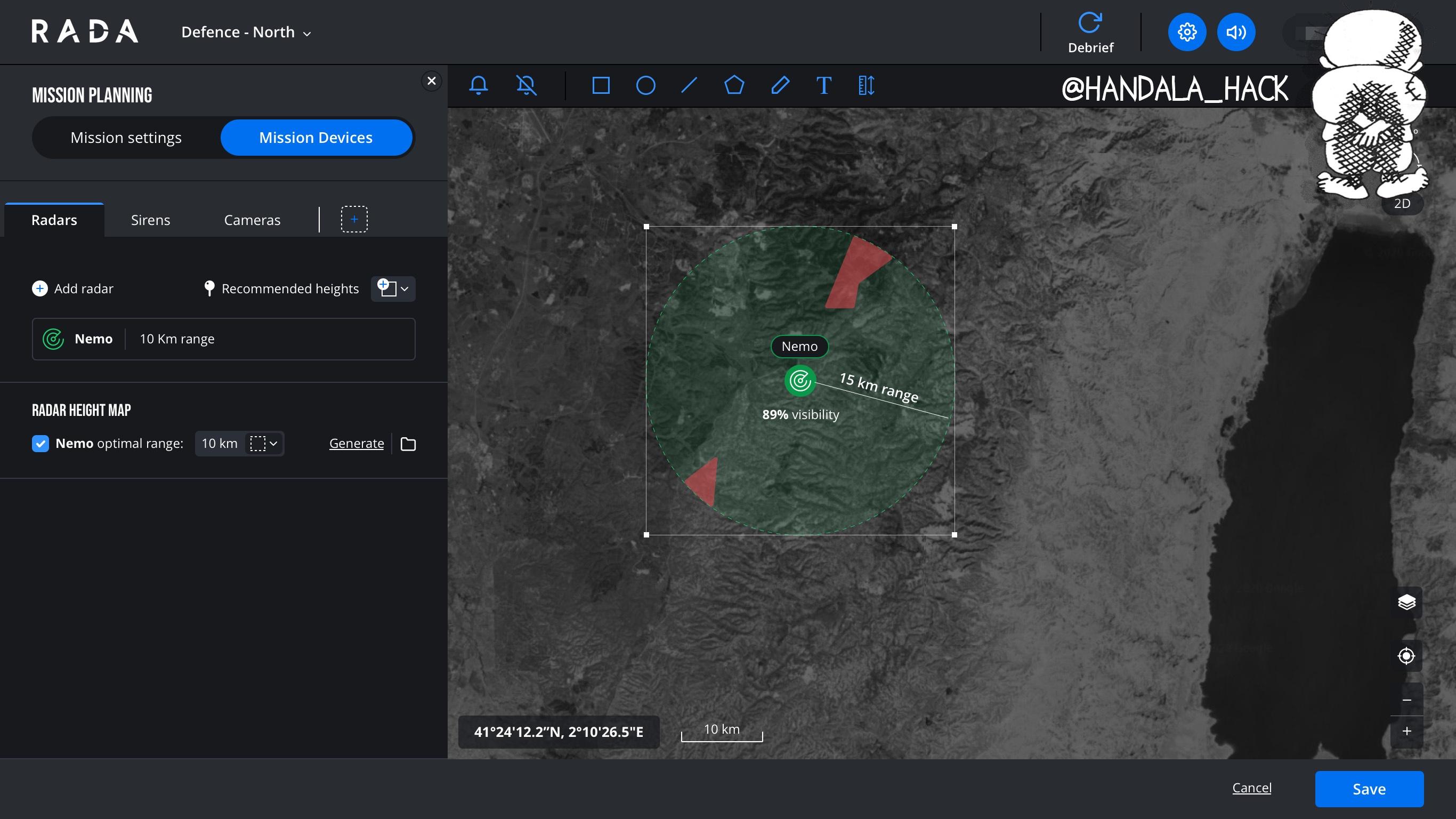This screenshot has width=1456, height=819.
Task: Click the 10 km optimal range field
Action: (239, 444)
